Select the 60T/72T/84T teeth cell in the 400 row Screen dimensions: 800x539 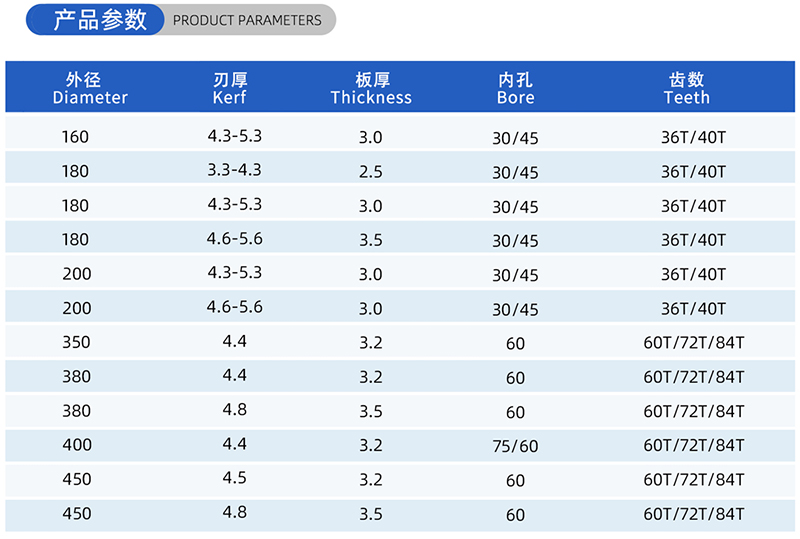694,445
